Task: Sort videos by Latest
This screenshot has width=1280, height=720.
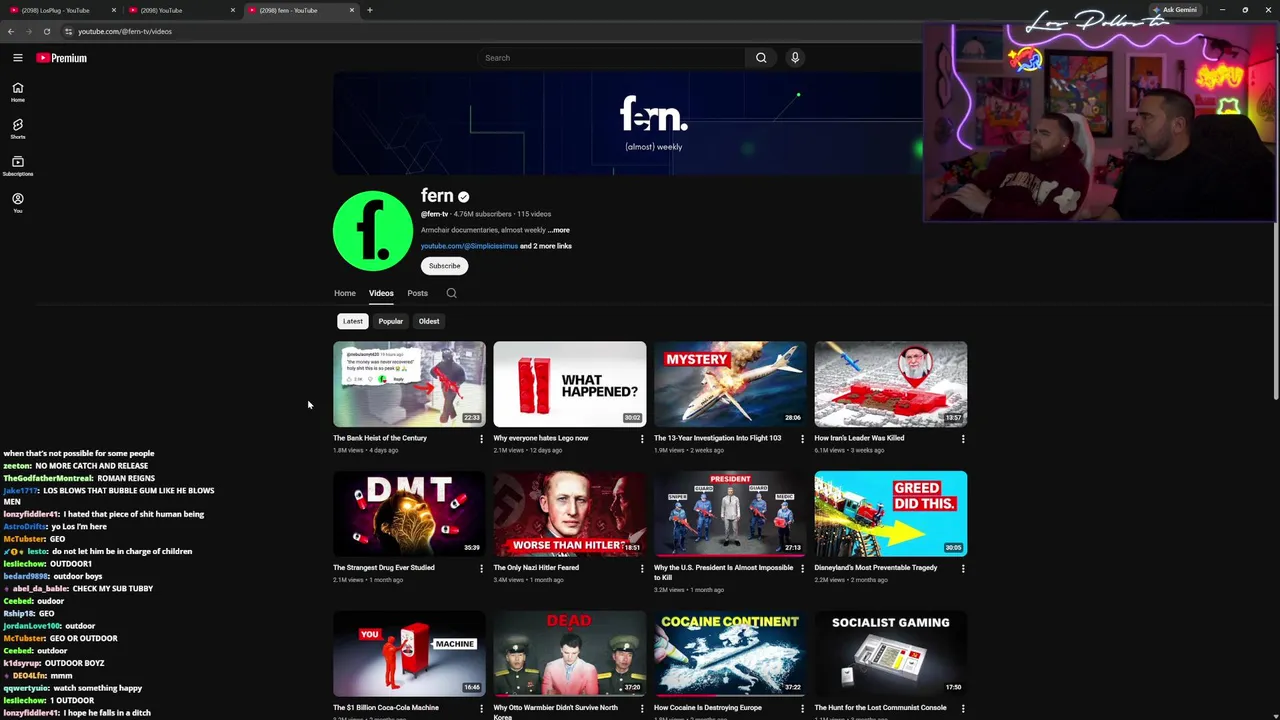Action: coord(353,321)
